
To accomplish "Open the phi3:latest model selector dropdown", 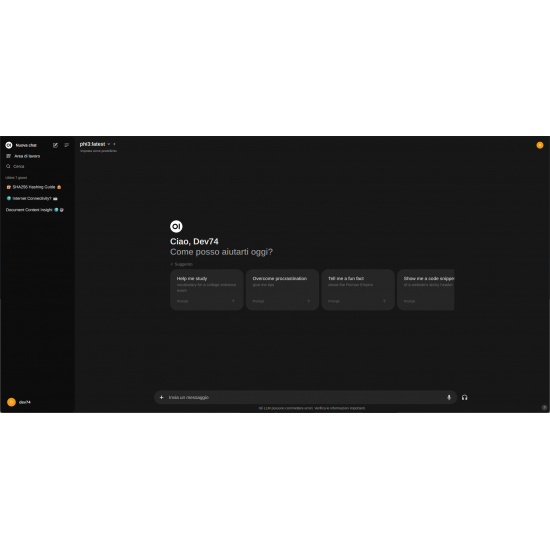I will click(95, 144).
